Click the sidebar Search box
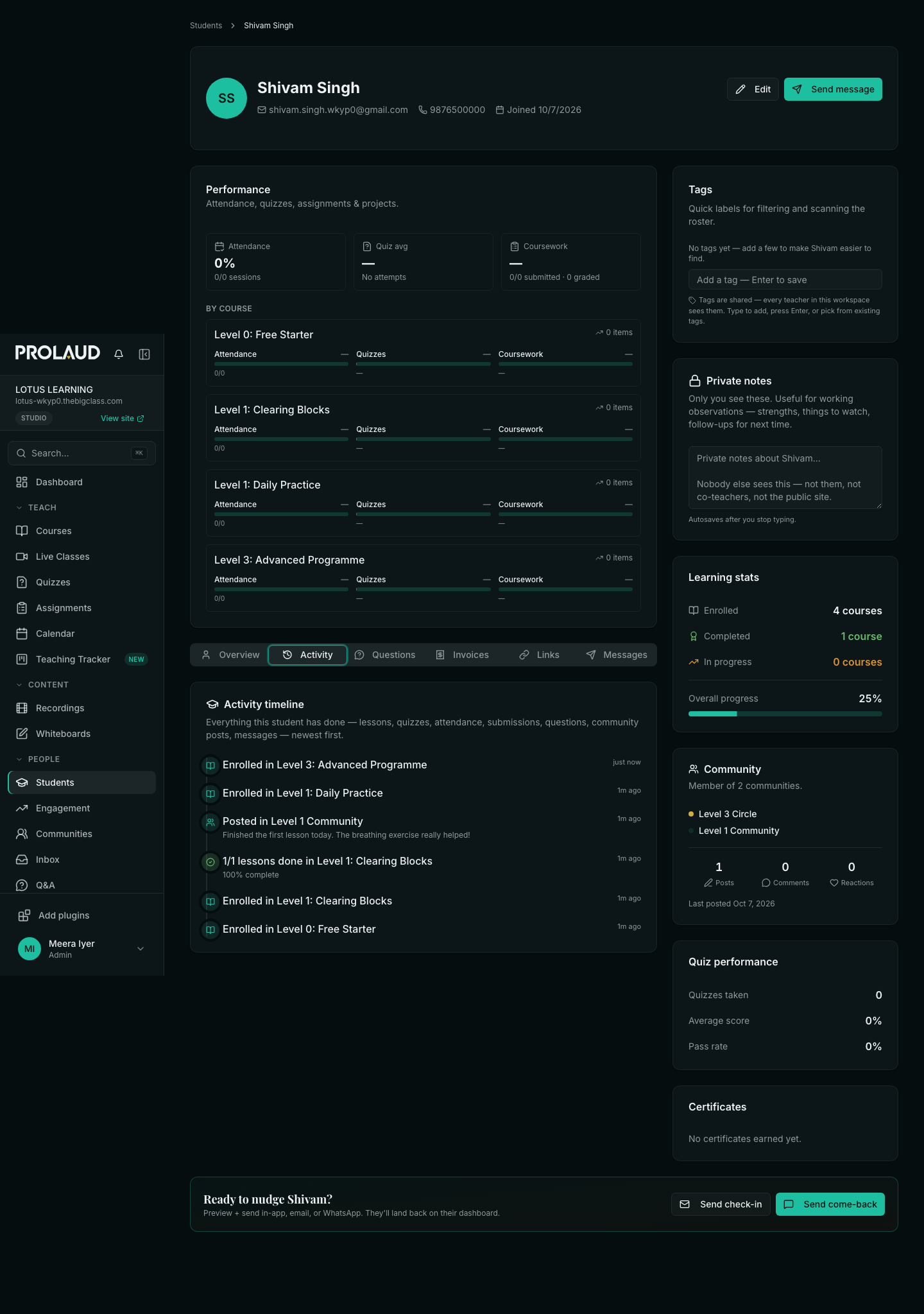The width and height of the screenshot is (924, 1314). pos(81,453)
